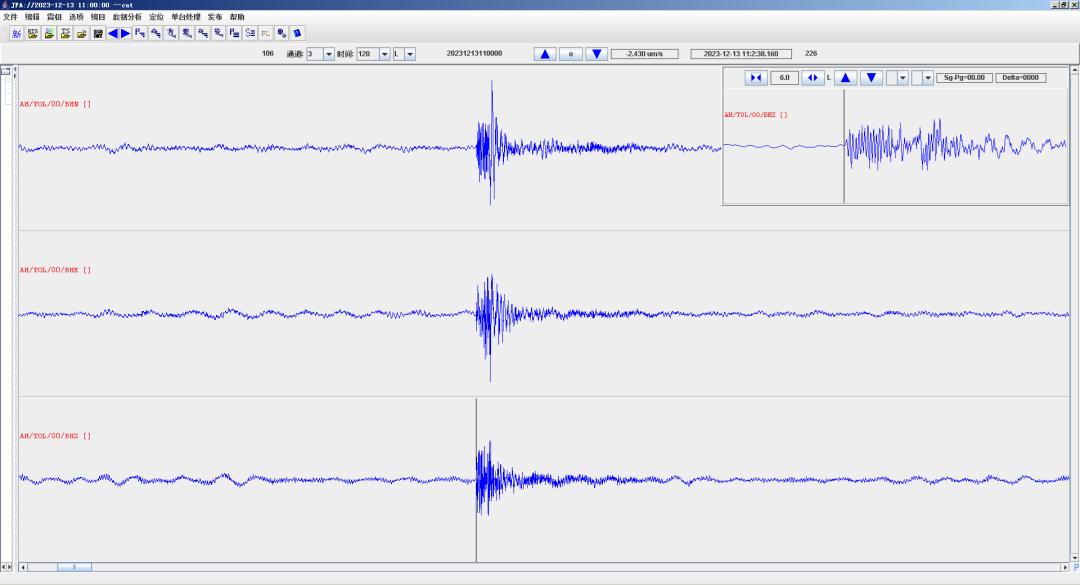Click the 'o' reset button
This screenshot has width=1080, height=585.
(570, 54)
